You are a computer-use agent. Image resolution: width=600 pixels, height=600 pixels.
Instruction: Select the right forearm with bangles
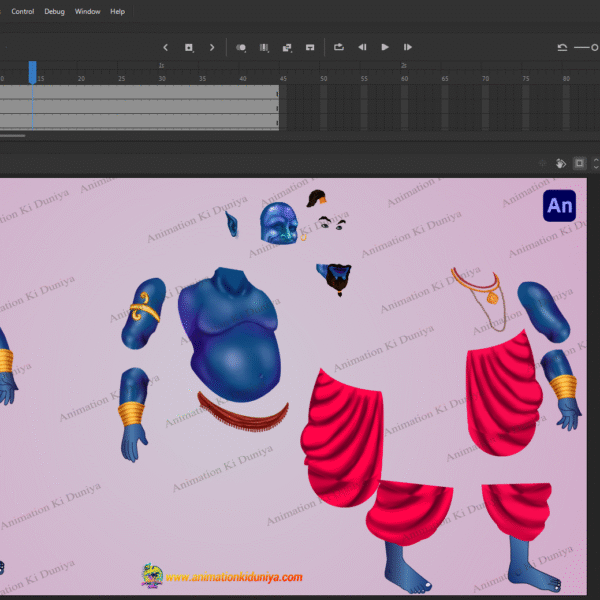(561, 390)
